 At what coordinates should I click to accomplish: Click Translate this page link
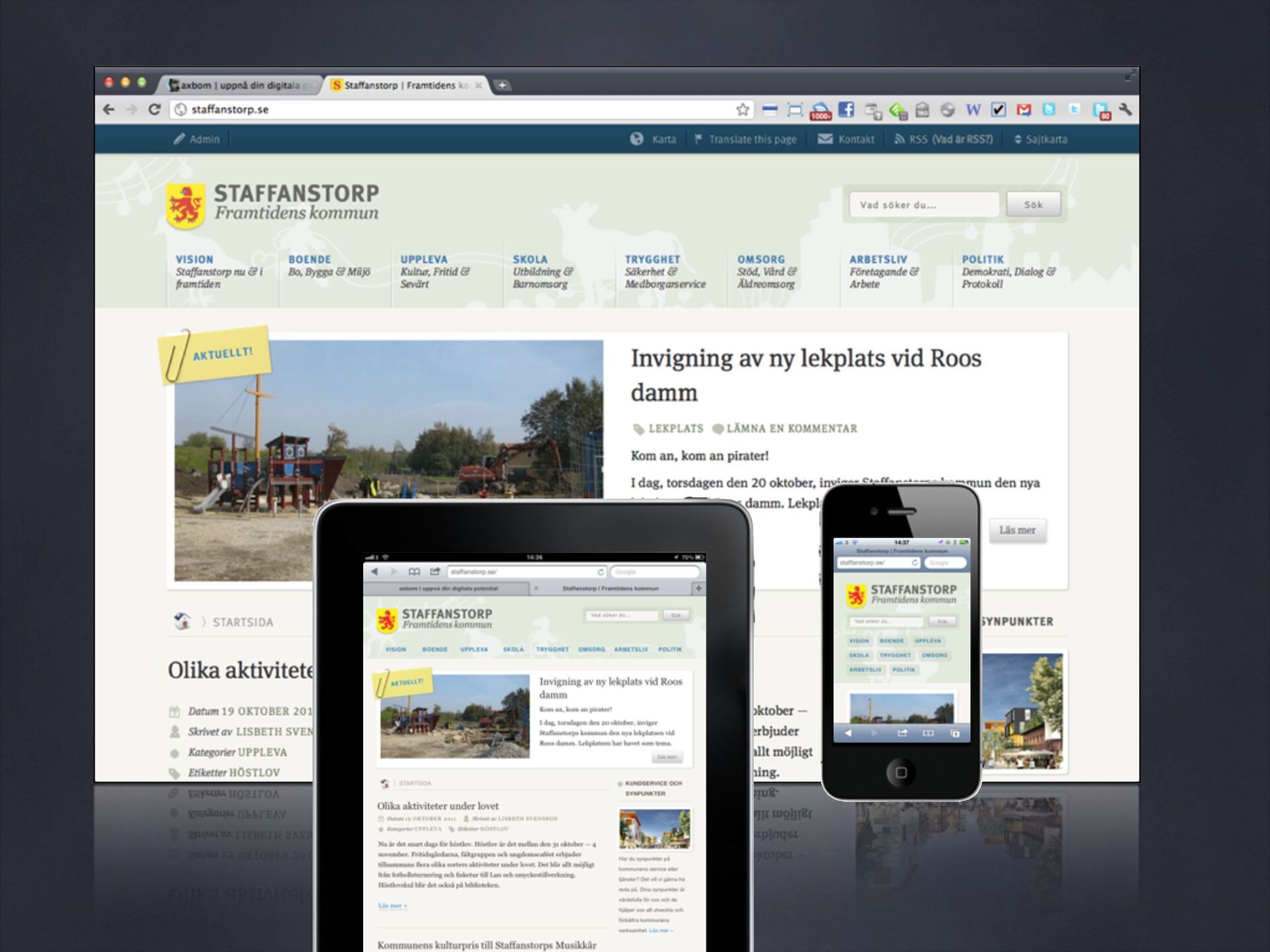[745, 139]
